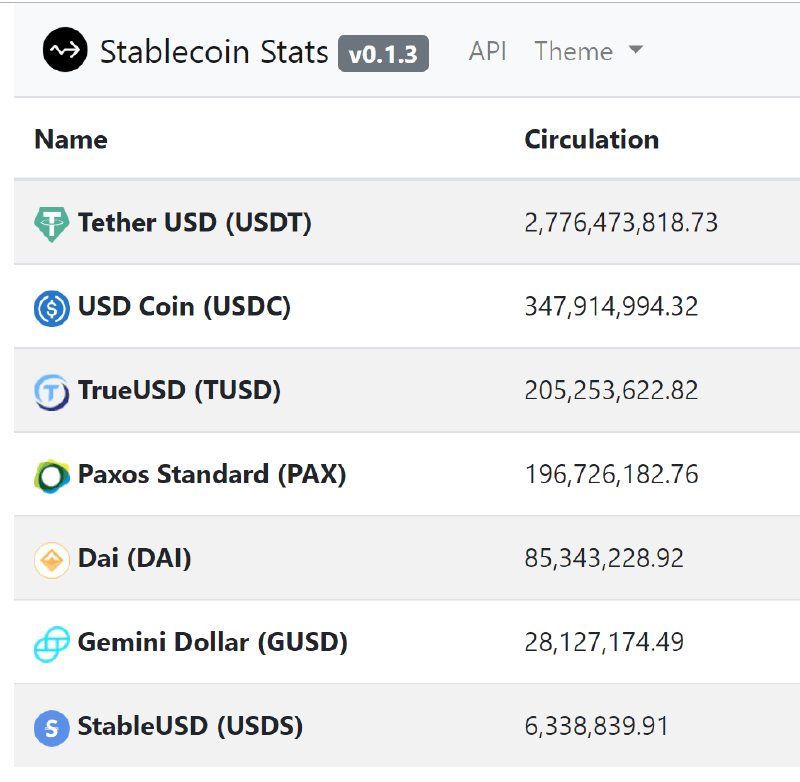Click the USD Coin logo icon
The width and height of the screenshot is (800, 782).
[51, 307]
